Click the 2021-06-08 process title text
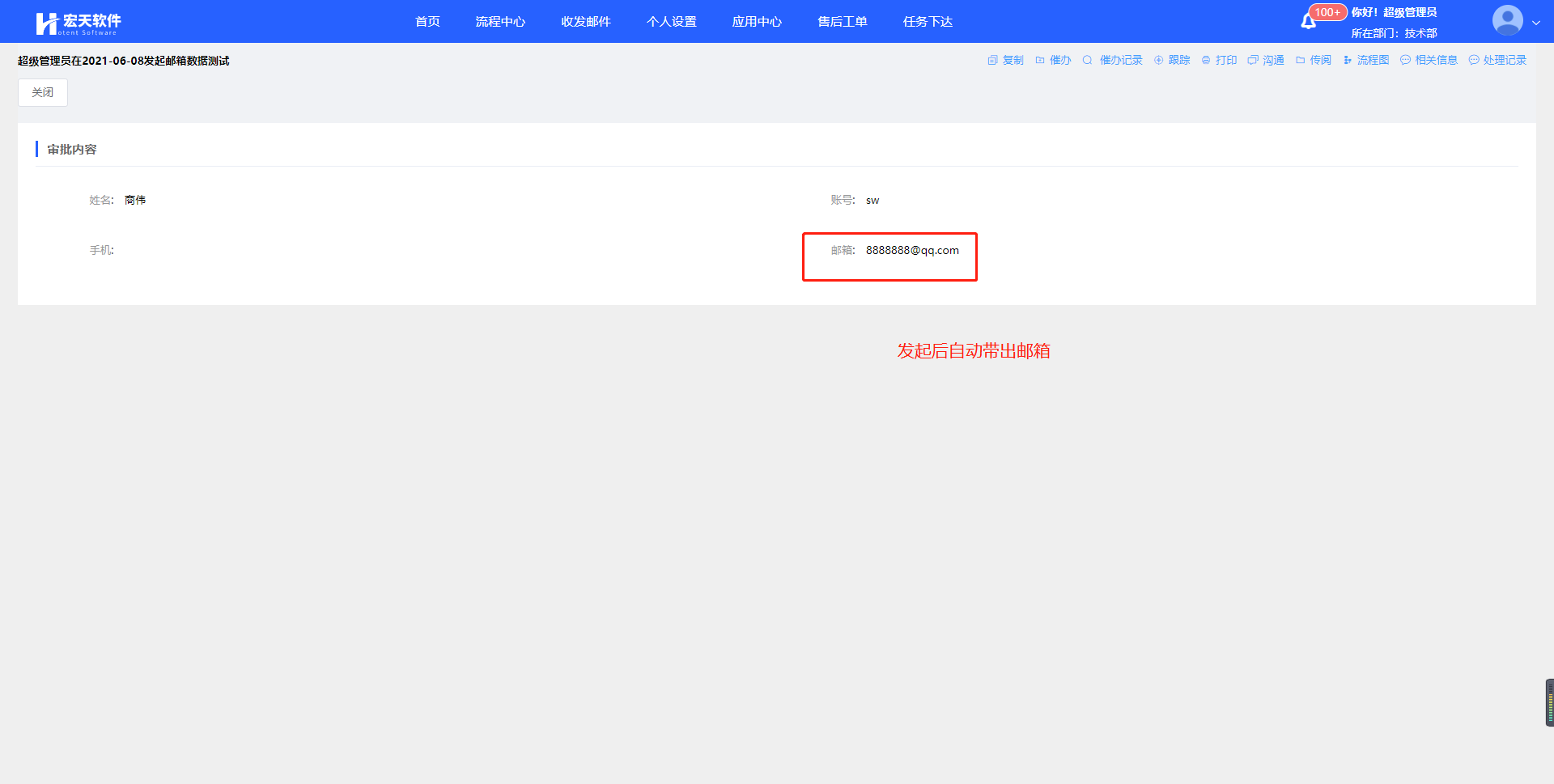The height and width of the screenshot is (784, 1554). (124, 61)
